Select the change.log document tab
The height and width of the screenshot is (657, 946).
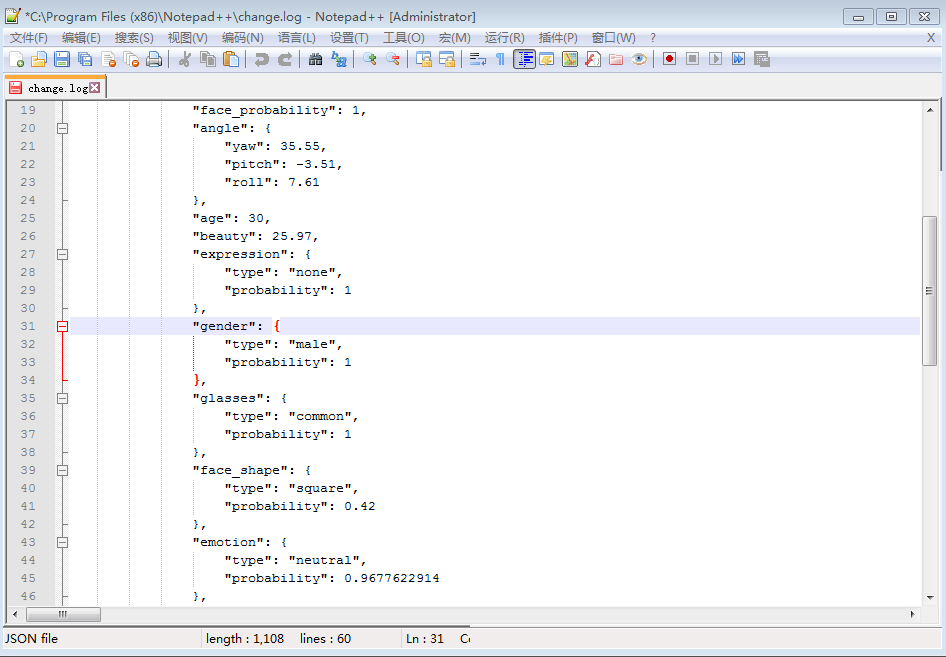(x=55, y=88)
